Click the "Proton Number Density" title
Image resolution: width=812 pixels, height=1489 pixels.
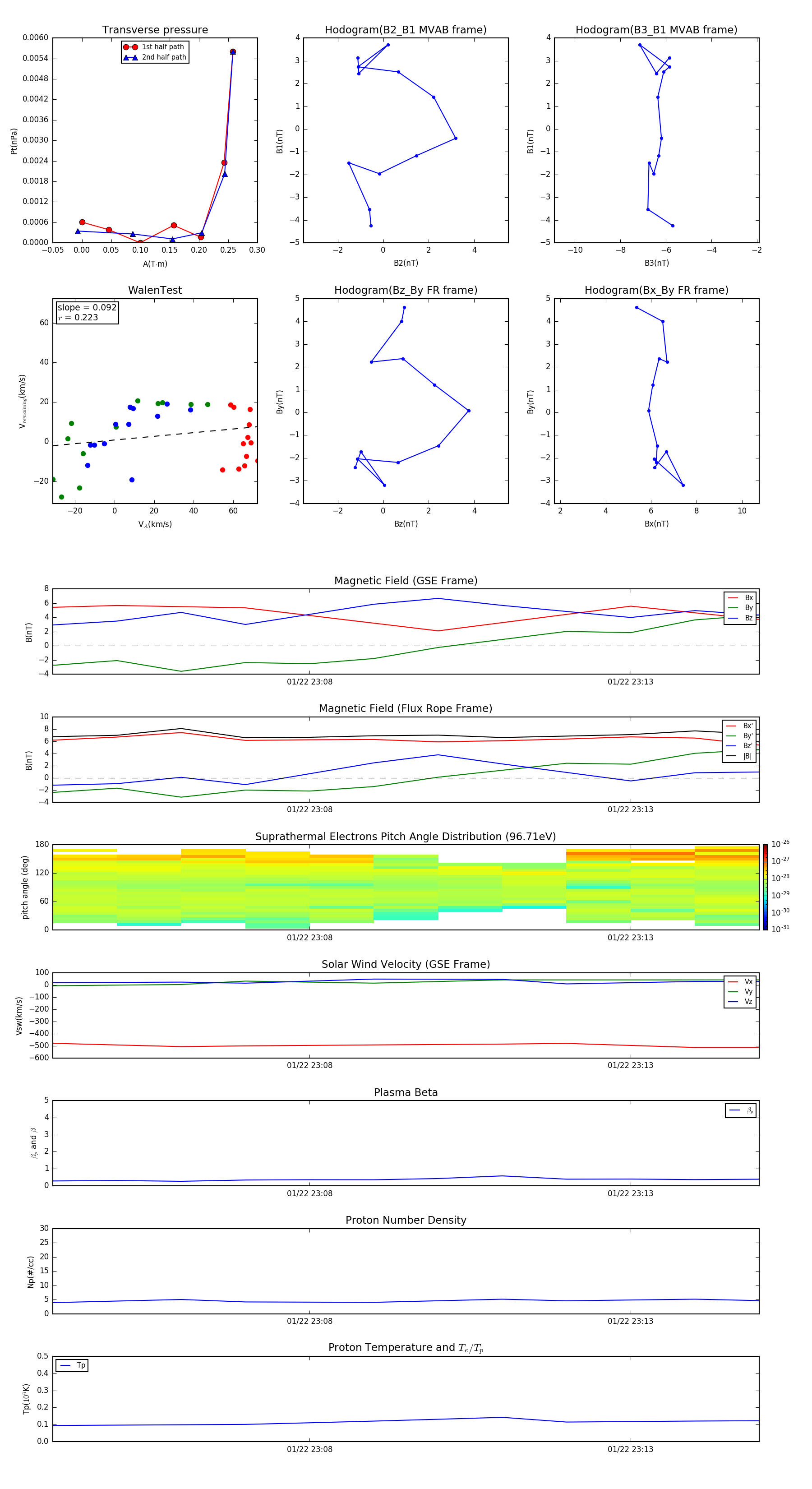(406, 1221)
